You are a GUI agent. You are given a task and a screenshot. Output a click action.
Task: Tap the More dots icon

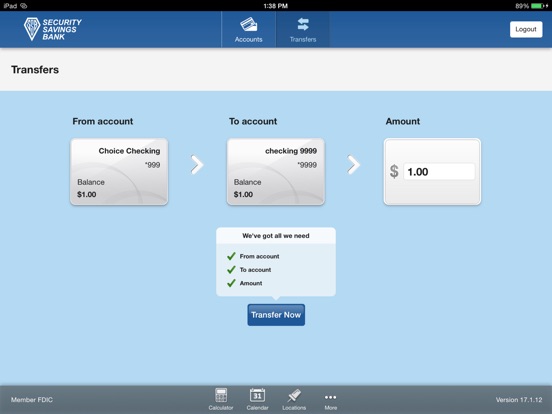[331, 397]
